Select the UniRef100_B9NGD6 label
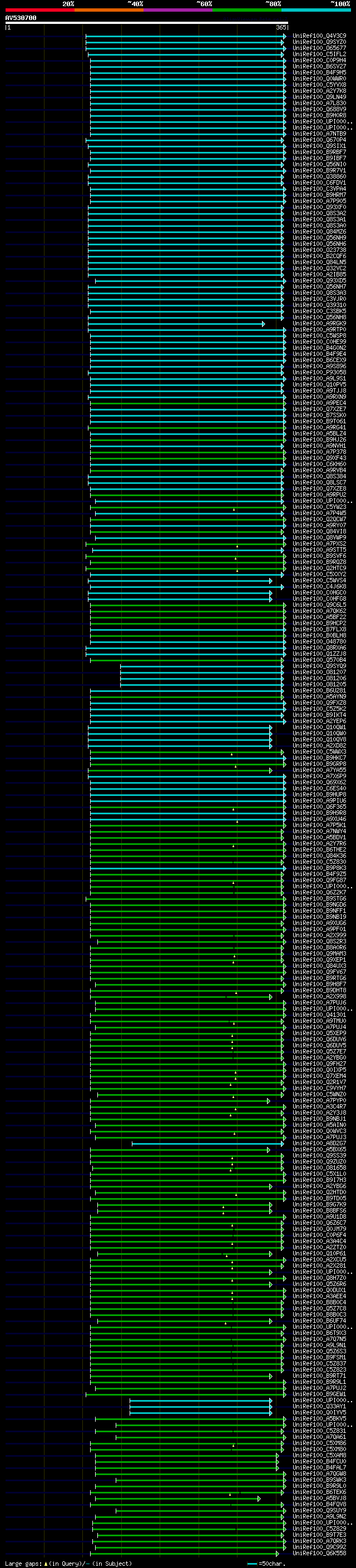This screenshot has width=356, height=1568. (319, 904)
